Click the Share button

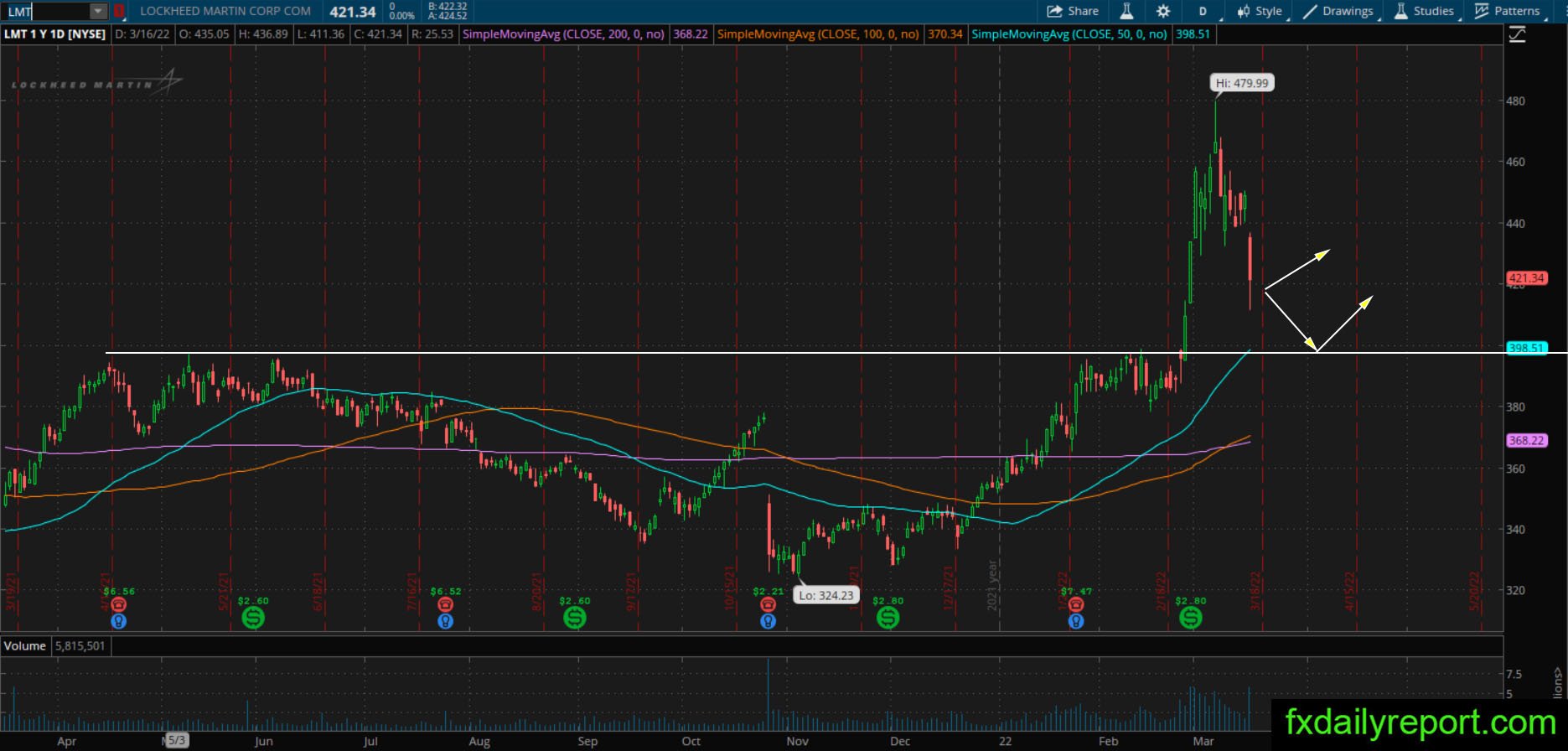[x=1073, y=11]
